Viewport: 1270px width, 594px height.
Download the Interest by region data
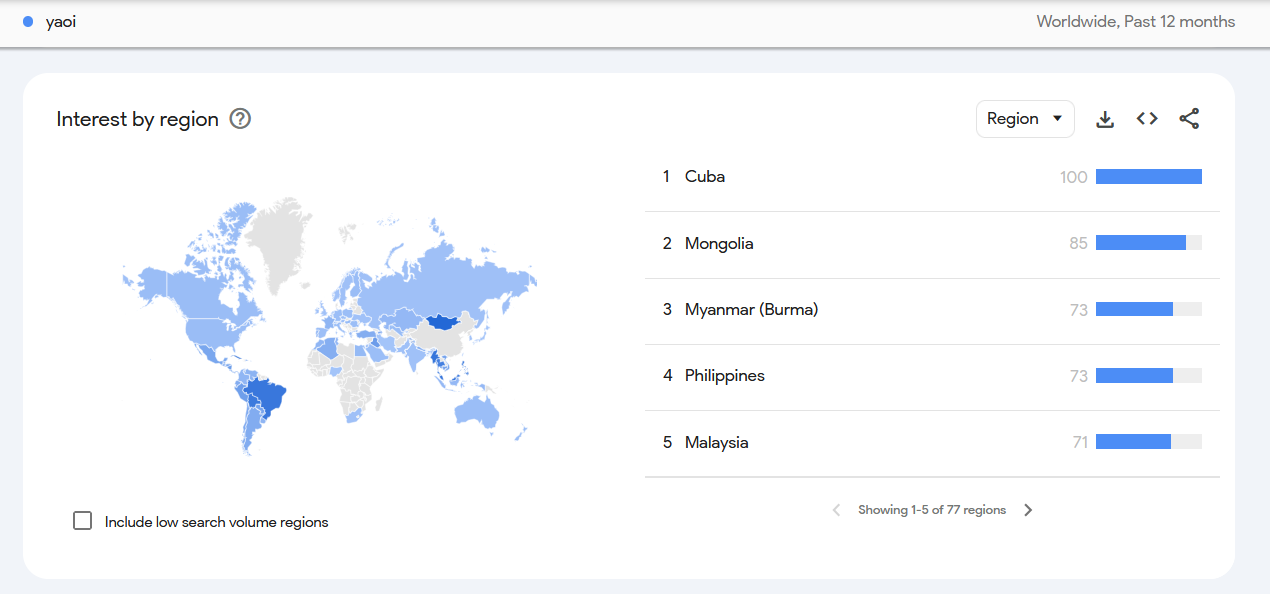(x=1105, y=119)
